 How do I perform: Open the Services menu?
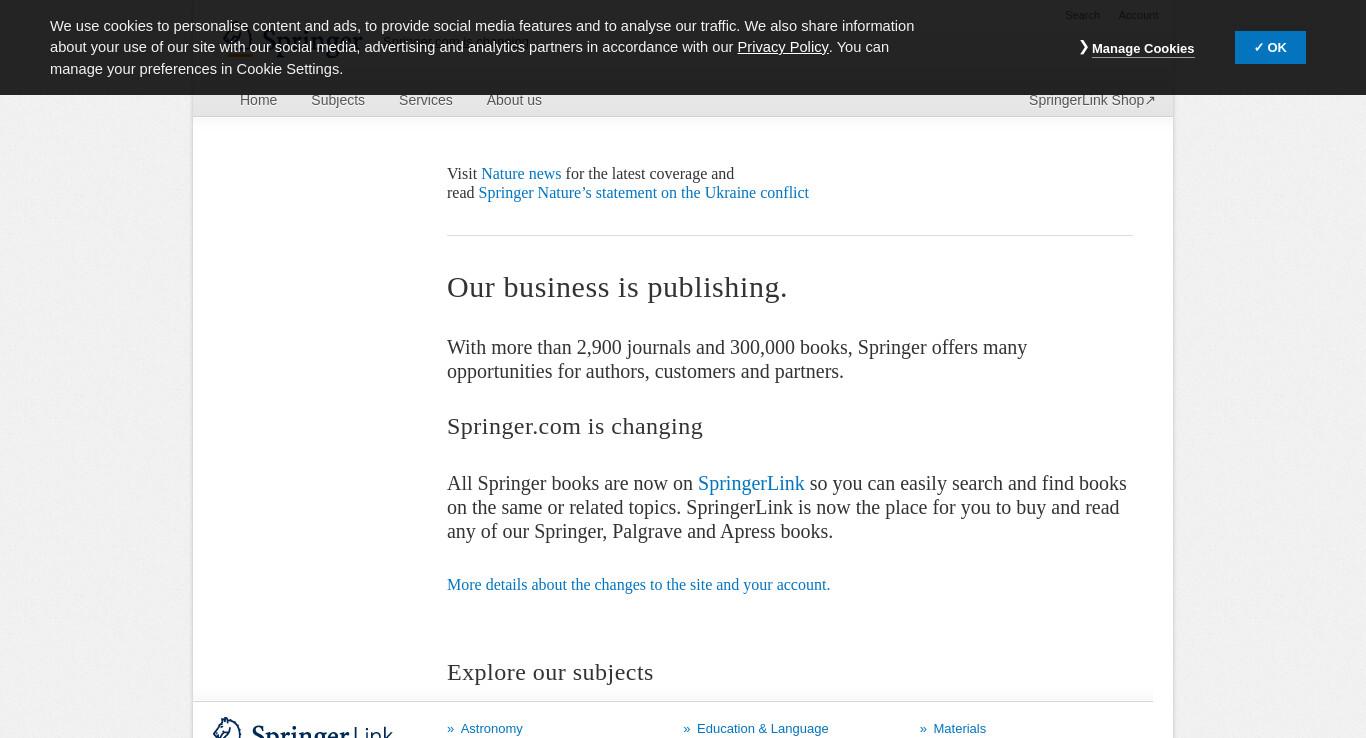(x=425, y=100)
